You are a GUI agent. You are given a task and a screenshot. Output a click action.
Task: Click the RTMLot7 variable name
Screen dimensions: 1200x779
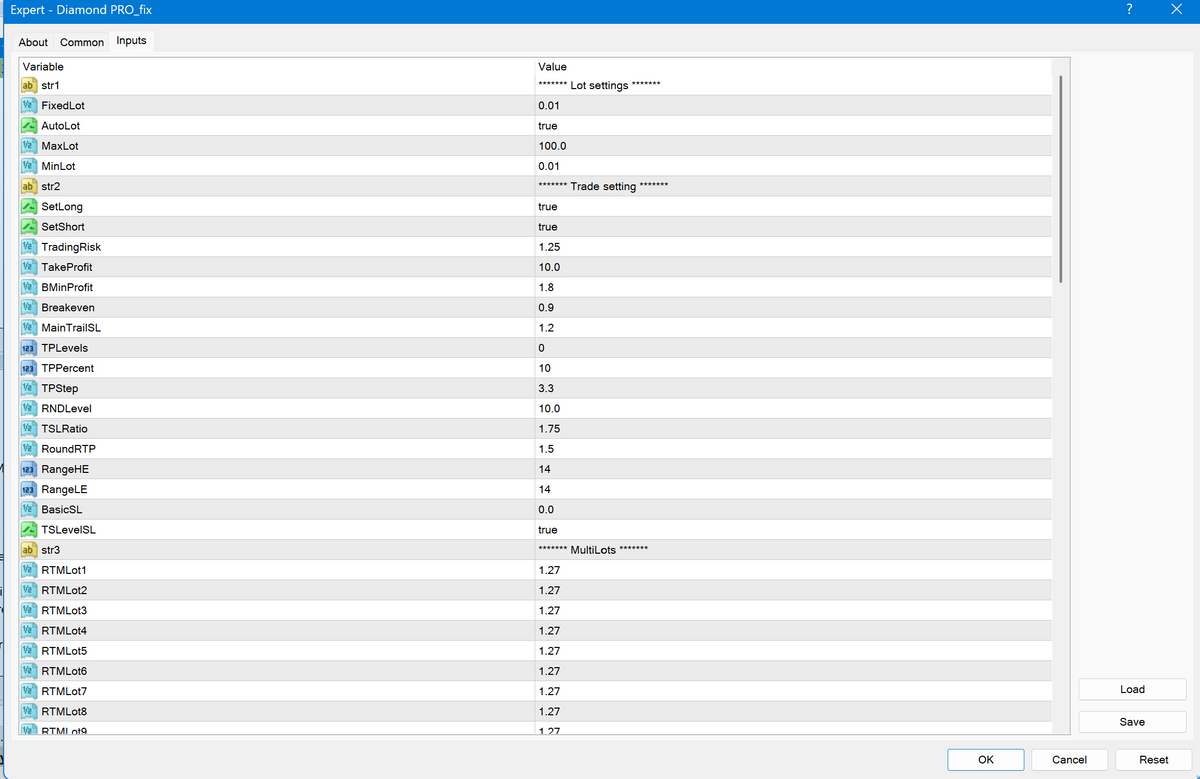64,691
